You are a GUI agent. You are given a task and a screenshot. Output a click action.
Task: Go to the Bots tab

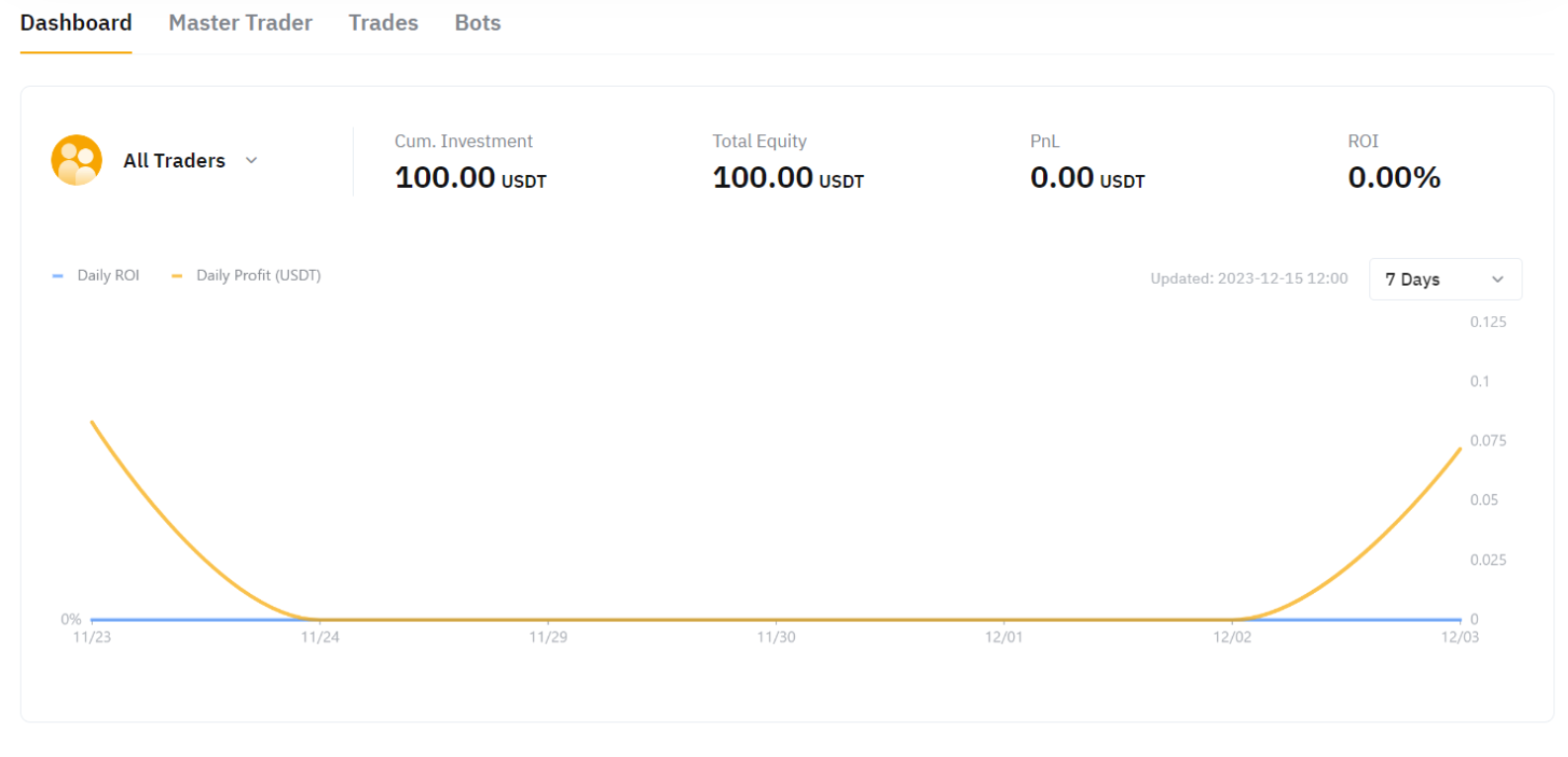tap(478, 23)
